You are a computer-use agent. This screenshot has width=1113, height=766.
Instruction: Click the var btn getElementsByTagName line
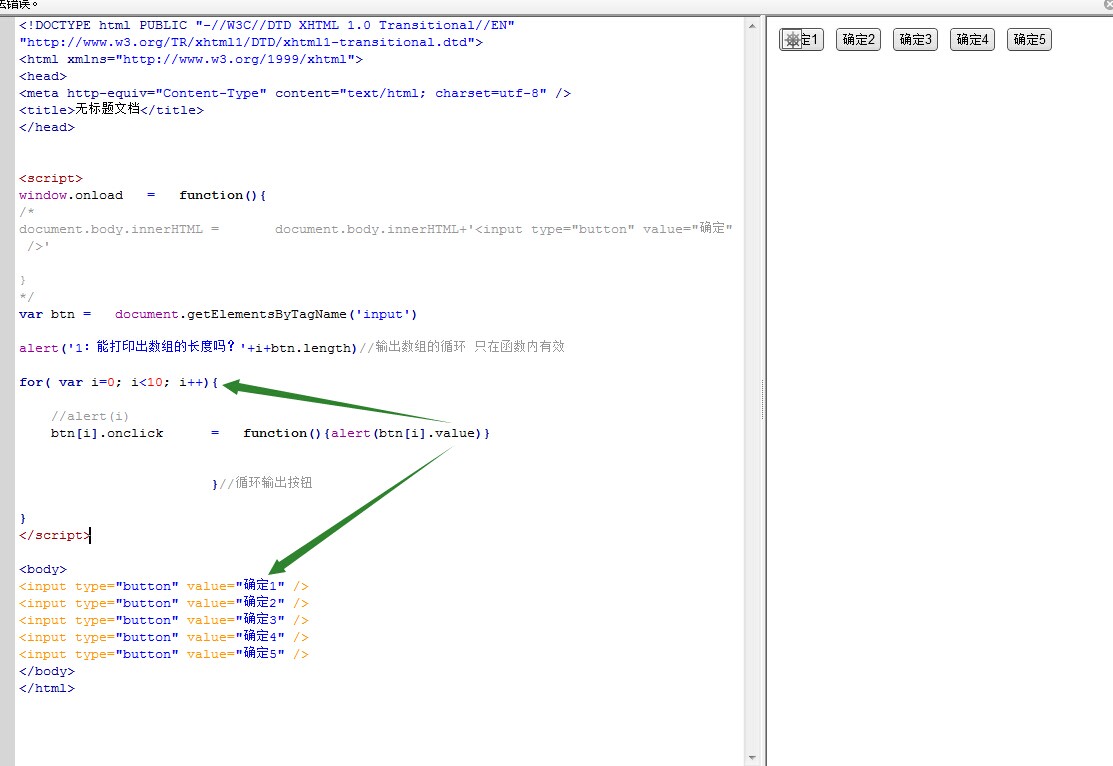point(218,314)
